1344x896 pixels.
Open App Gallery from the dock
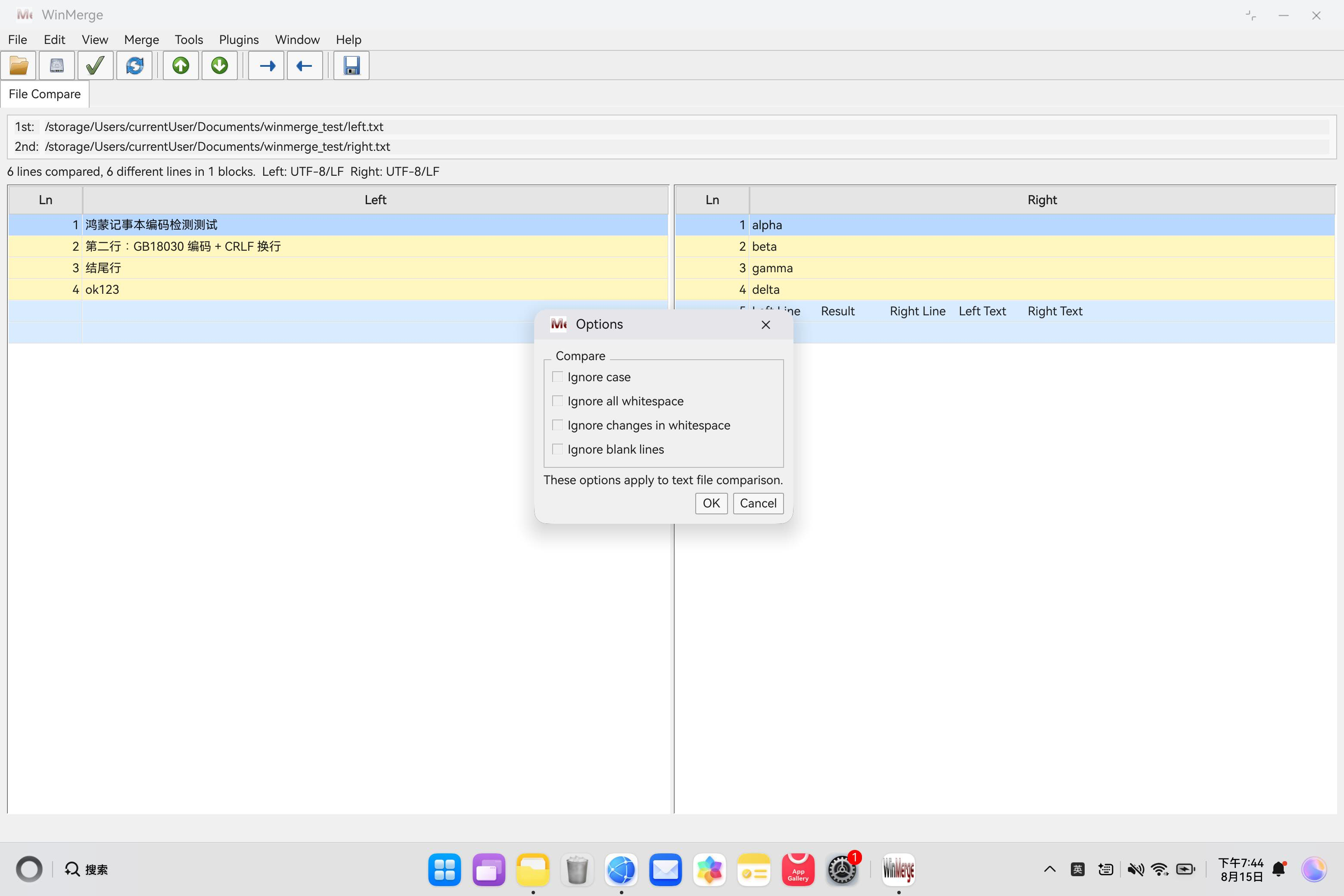798,870
